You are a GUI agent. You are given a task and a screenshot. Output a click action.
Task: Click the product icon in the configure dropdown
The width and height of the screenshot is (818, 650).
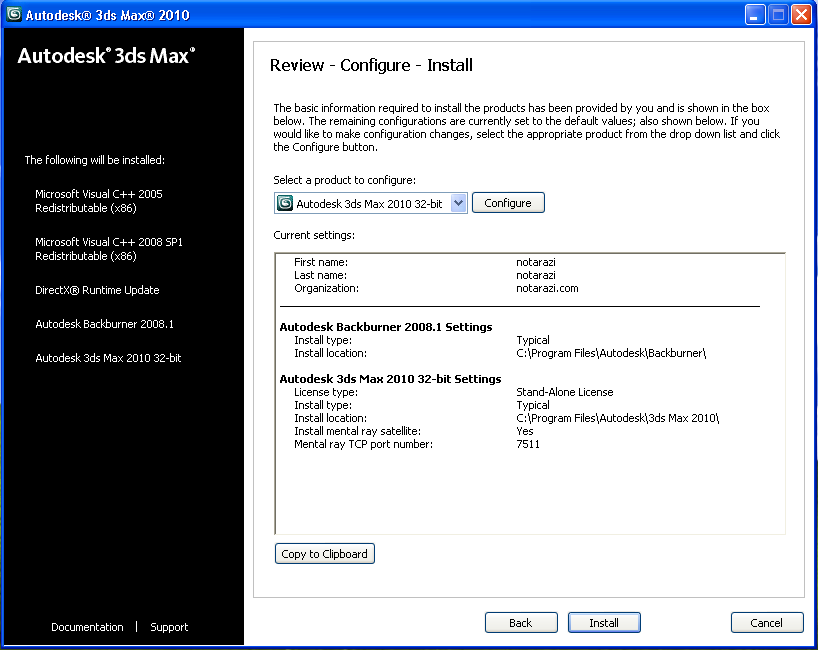[x=285, y=203]
